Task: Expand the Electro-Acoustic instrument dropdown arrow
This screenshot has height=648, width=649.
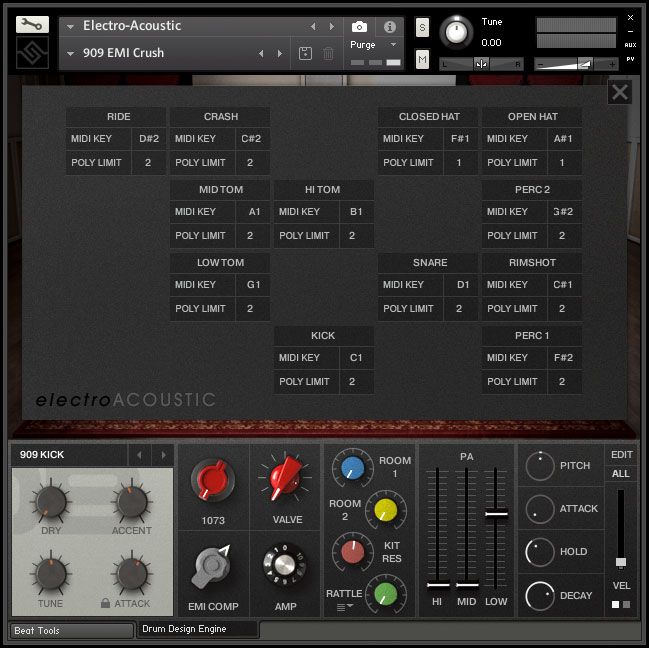Action: point(70,27)
